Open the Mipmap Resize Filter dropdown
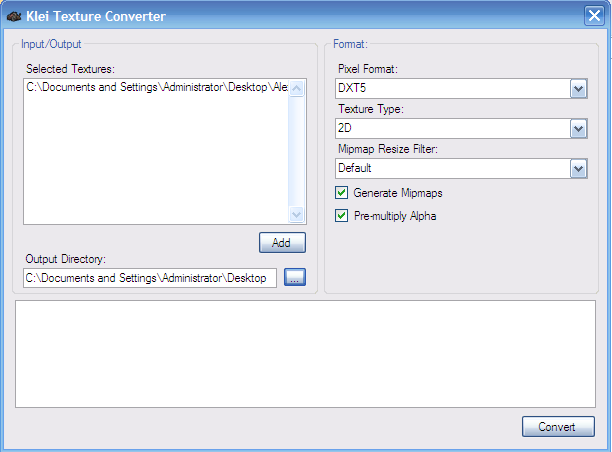The width and height of the screenshot is (612, 452). (578, 169)
